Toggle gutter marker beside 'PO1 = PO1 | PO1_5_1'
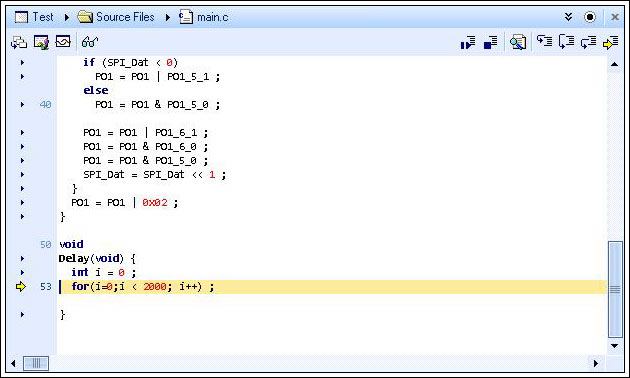This screenshot has height=378, width=630. click(x=22, y=76)
